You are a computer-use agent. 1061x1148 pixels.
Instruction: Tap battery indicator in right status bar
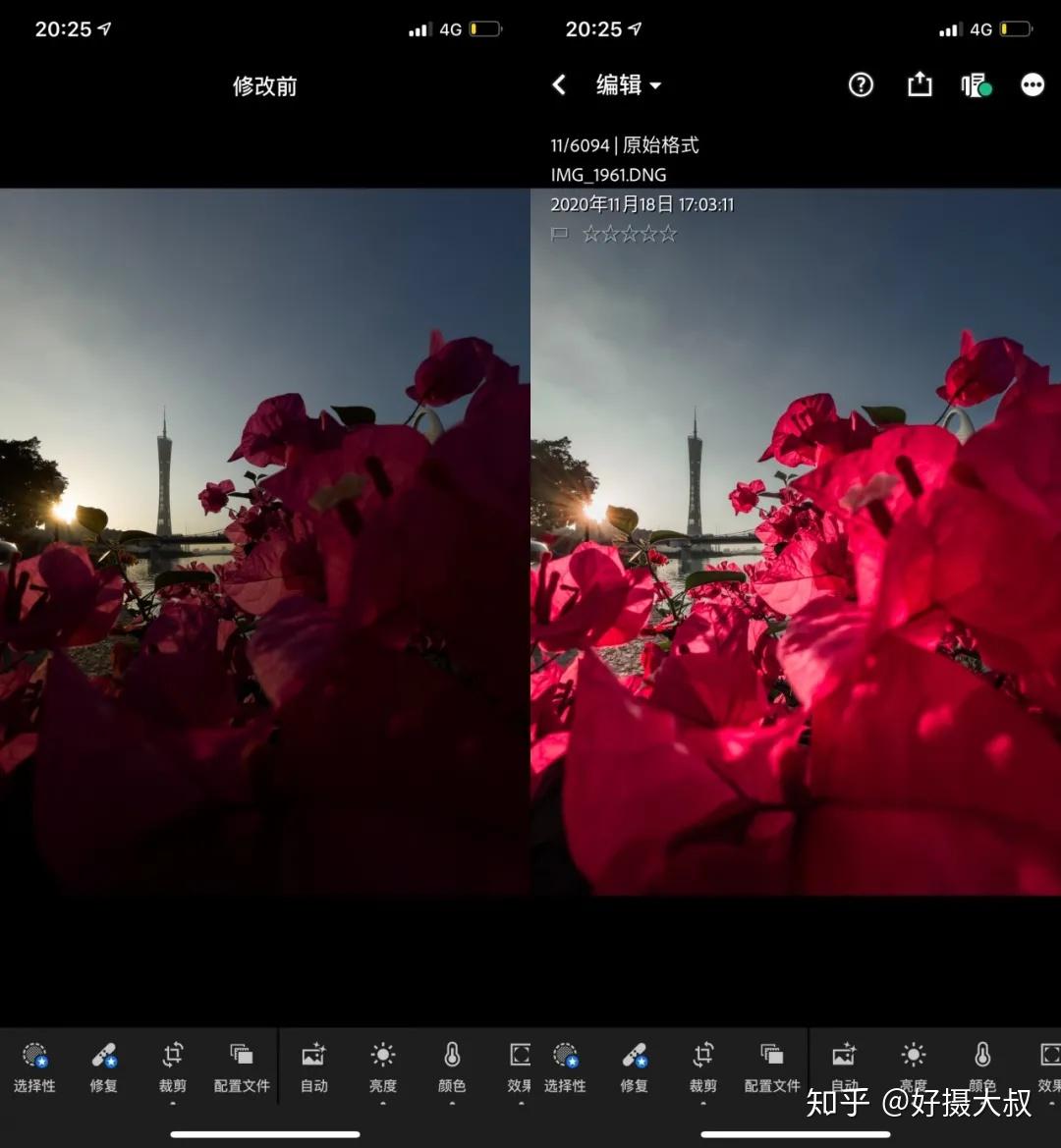[x=1017, y=29]
